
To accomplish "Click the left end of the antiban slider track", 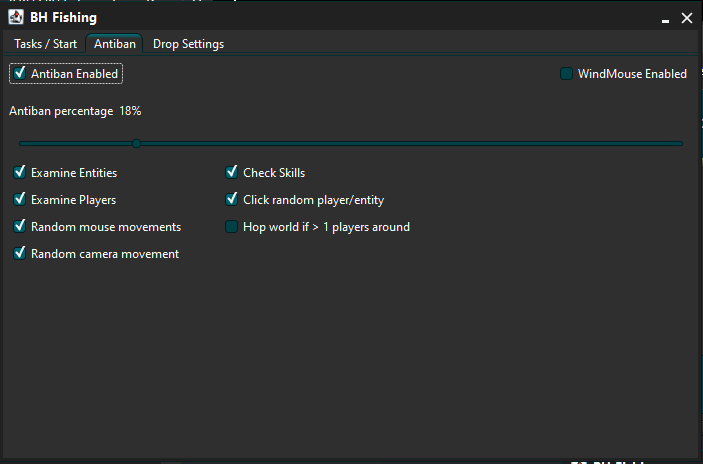I will (x=22, y=143).
